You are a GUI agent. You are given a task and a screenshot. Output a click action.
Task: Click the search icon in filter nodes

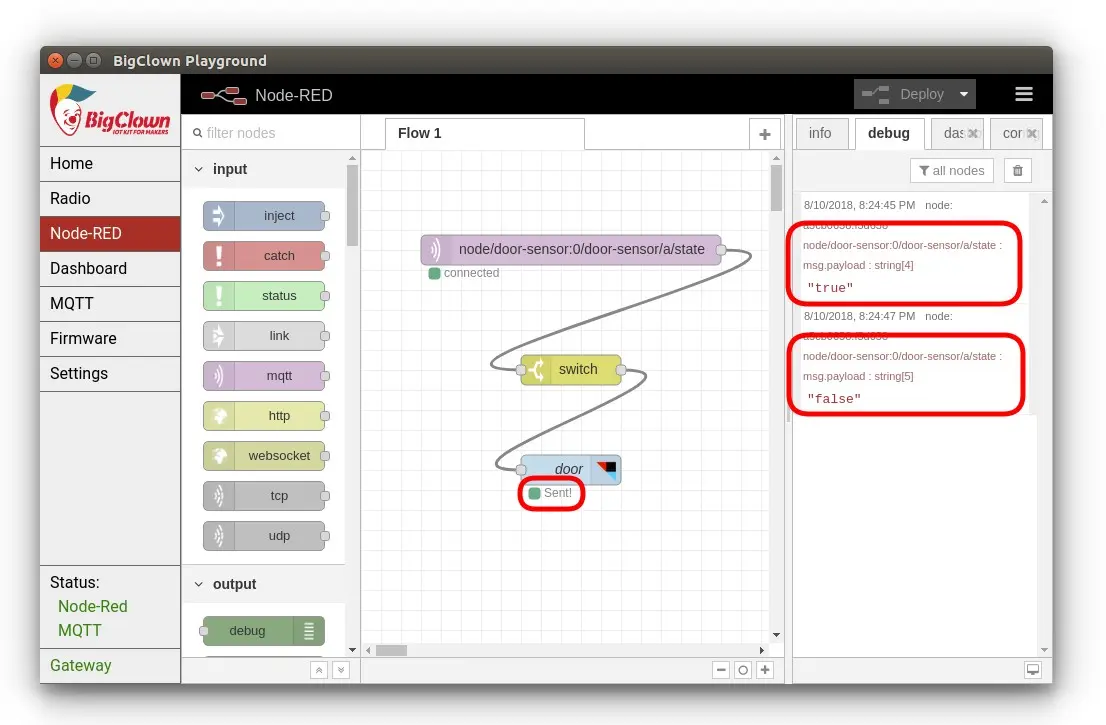point(198,133)
